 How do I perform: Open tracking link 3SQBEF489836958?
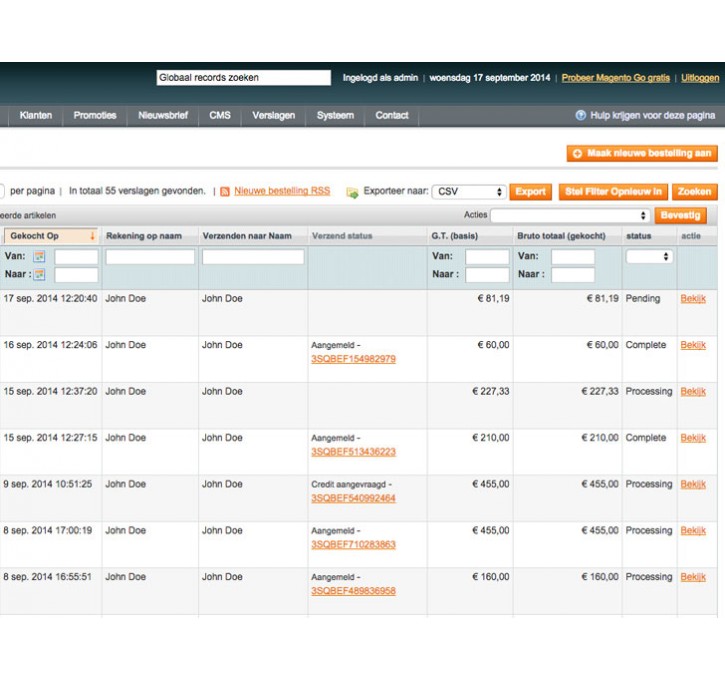click(x=353, y=591)
